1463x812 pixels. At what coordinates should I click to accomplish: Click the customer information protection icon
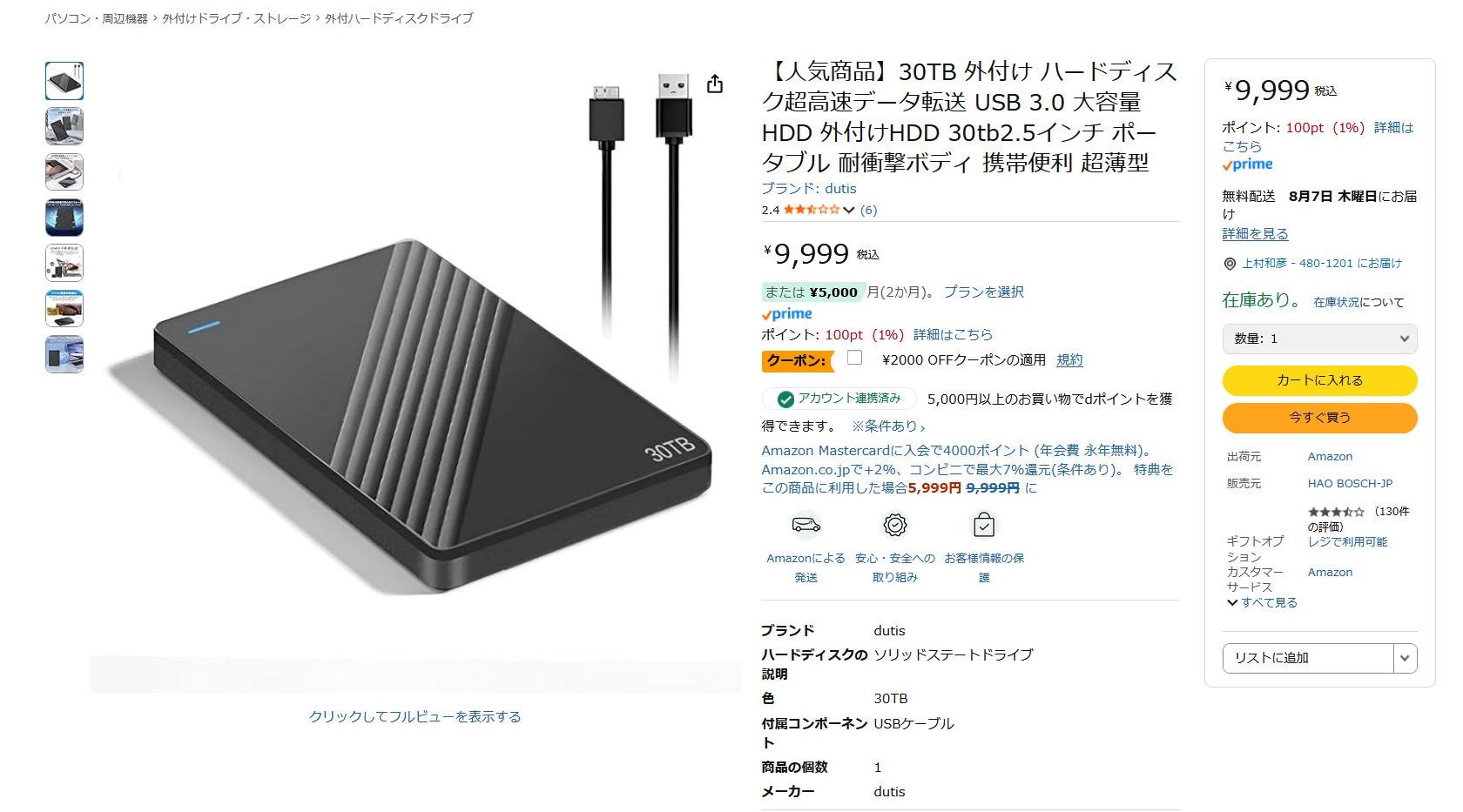point(984,525)
